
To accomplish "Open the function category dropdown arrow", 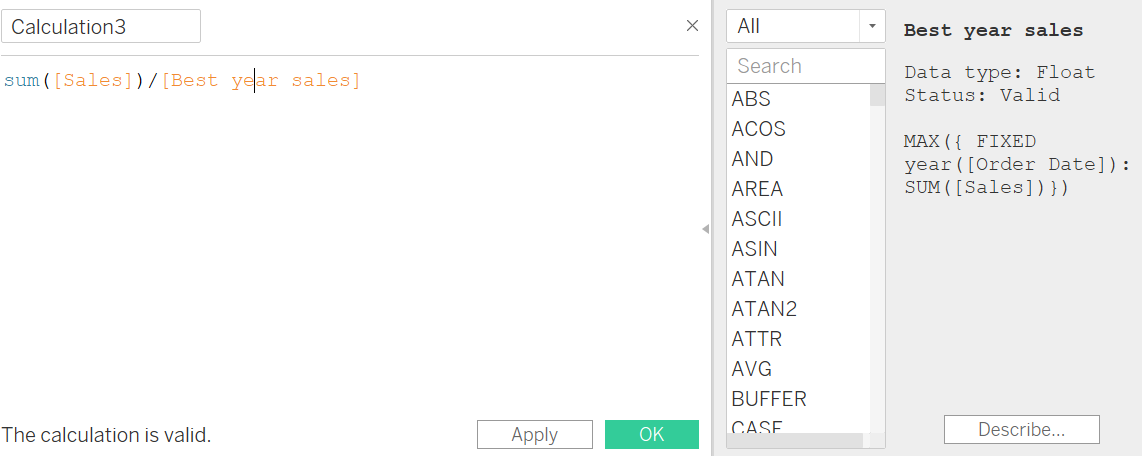I will [872, 26].
